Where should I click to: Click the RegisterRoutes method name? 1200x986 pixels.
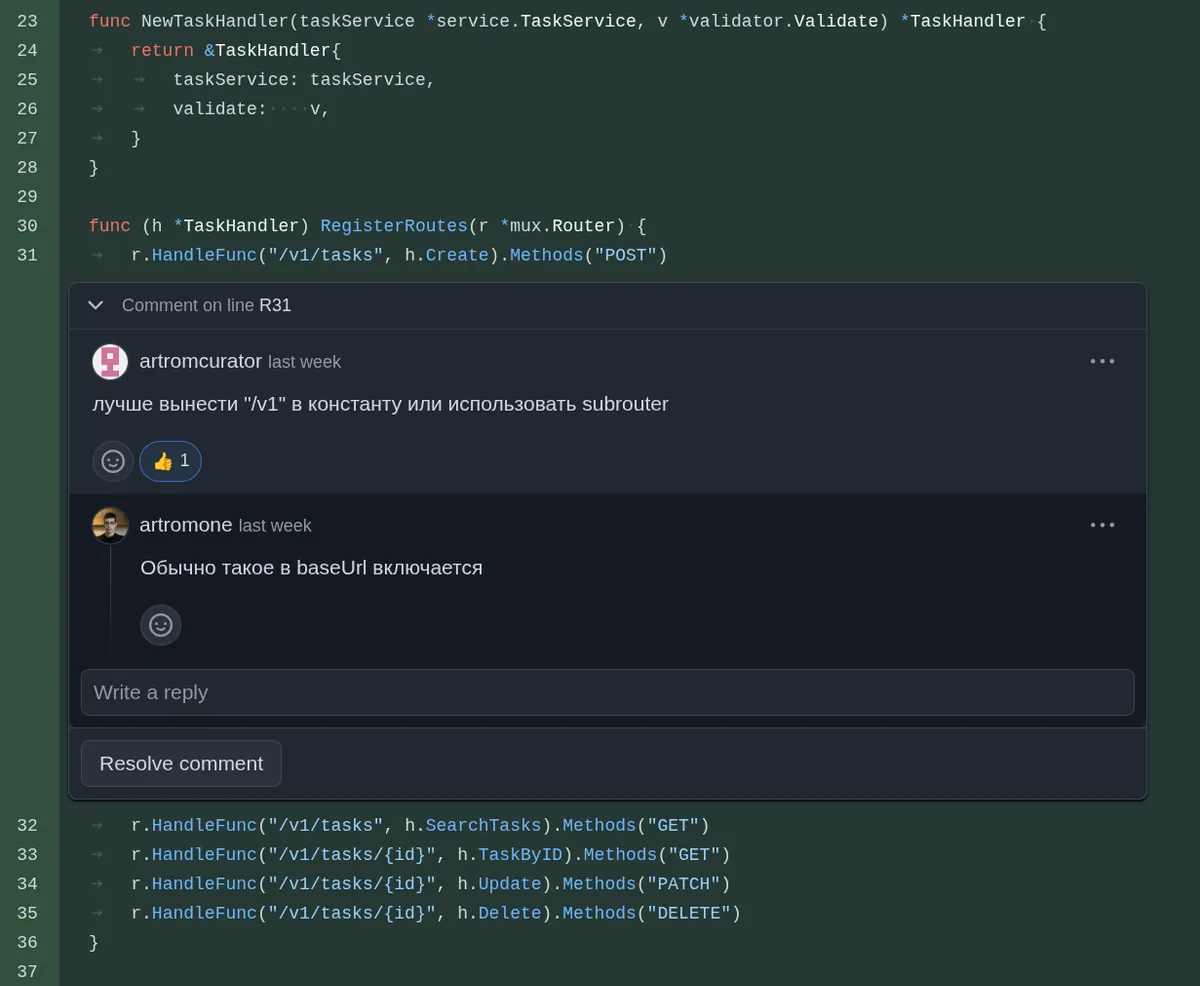394,226
